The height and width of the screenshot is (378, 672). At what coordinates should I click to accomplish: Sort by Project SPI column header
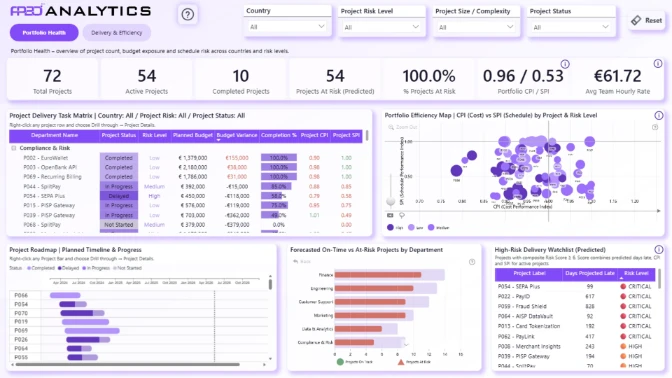coord(346,135)
